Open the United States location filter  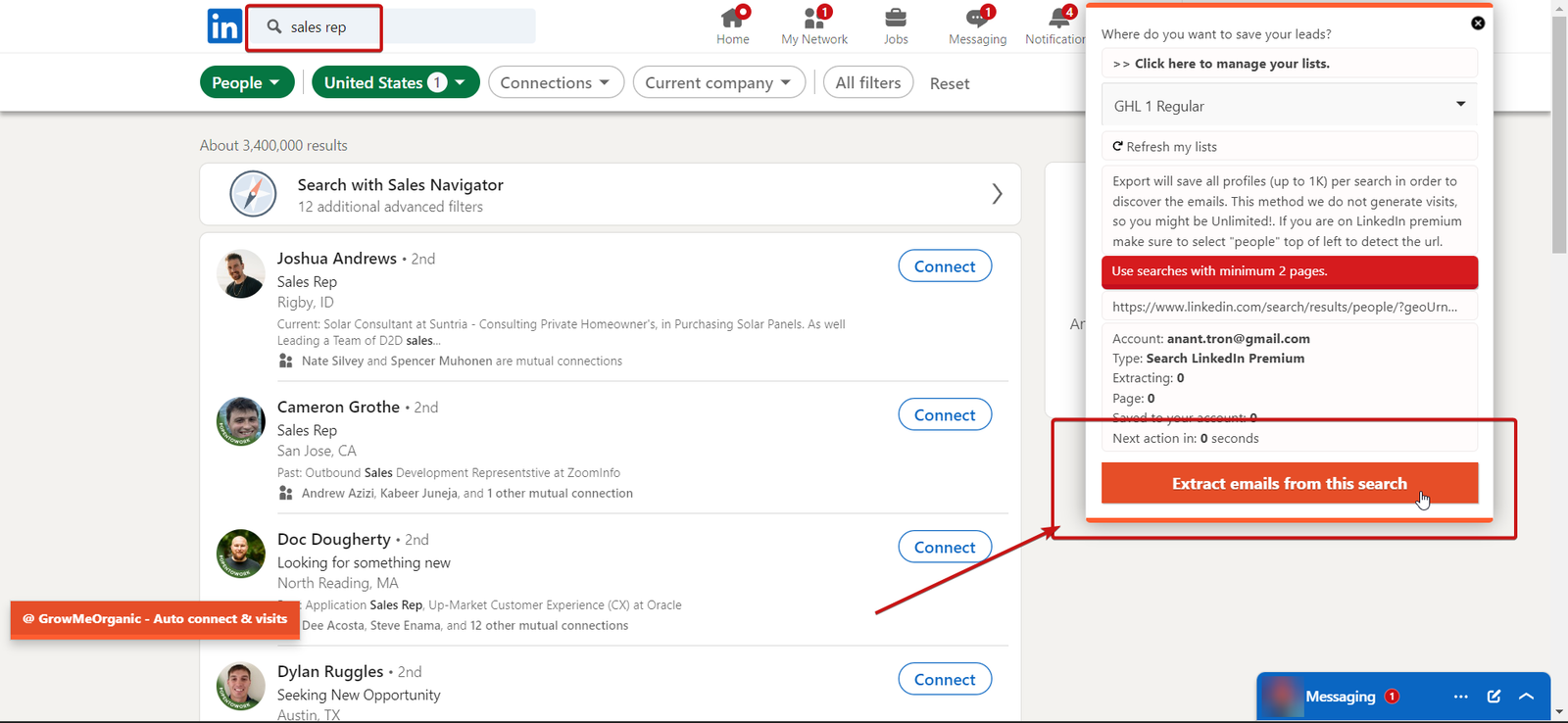click(396, 82)
